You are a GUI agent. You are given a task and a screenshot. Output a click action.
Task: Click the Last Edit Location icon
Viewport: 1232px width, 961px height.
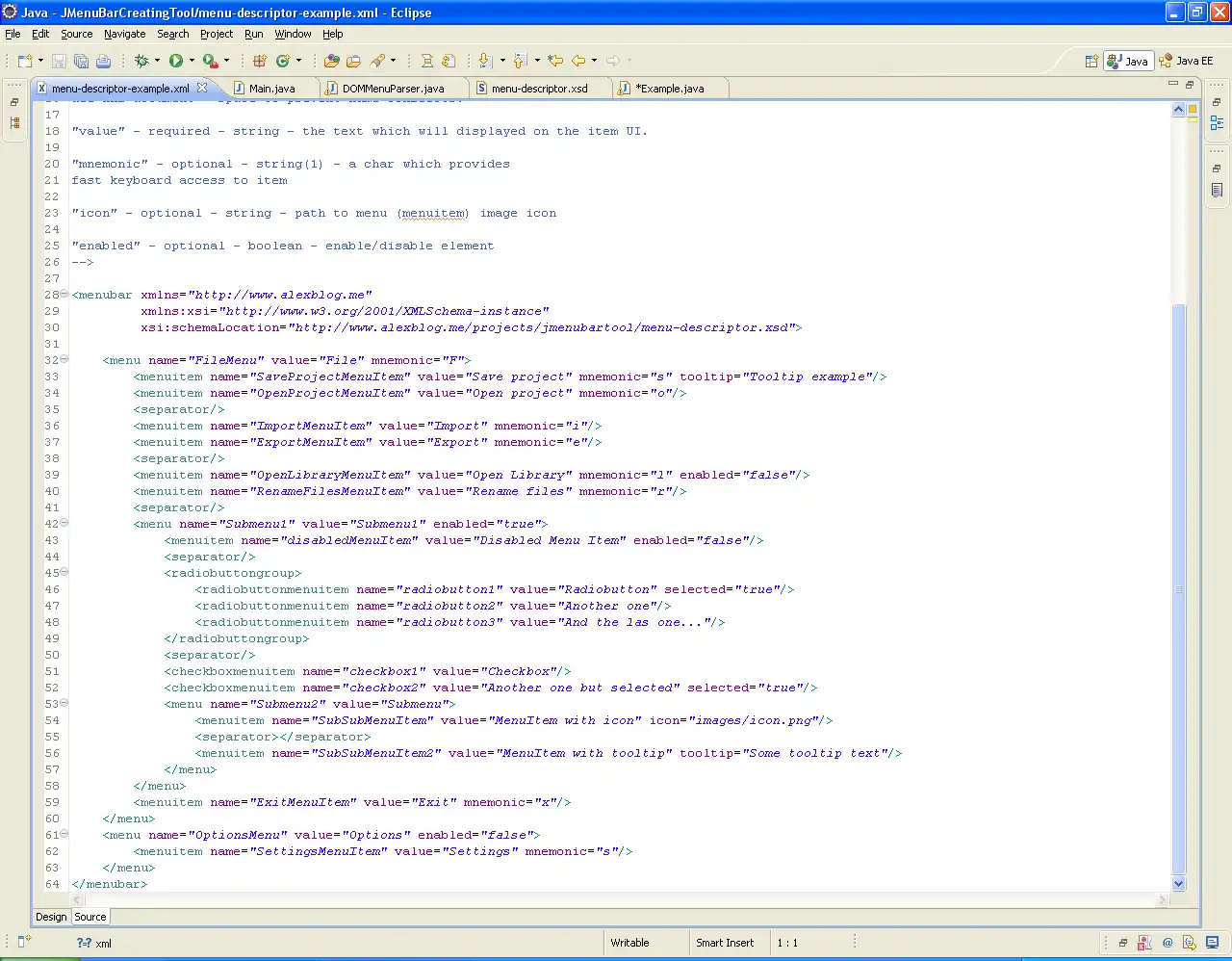555,61
